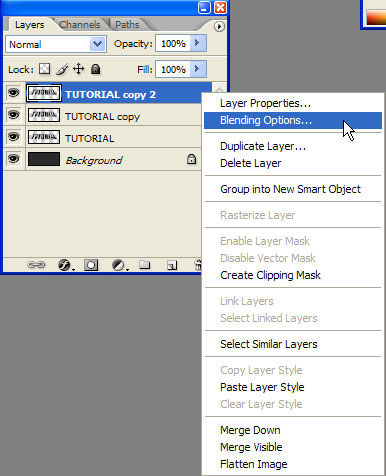The image size is (386, 476).
Task: Hide the TUTORIAL copy 2 layer
Action: pos(13,93)
